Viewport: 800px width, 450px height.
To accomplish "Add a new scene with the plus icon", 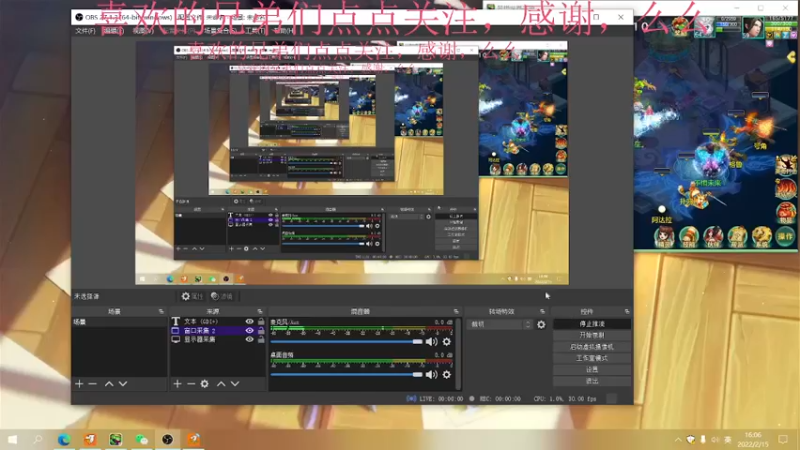I will click(79, 384).
